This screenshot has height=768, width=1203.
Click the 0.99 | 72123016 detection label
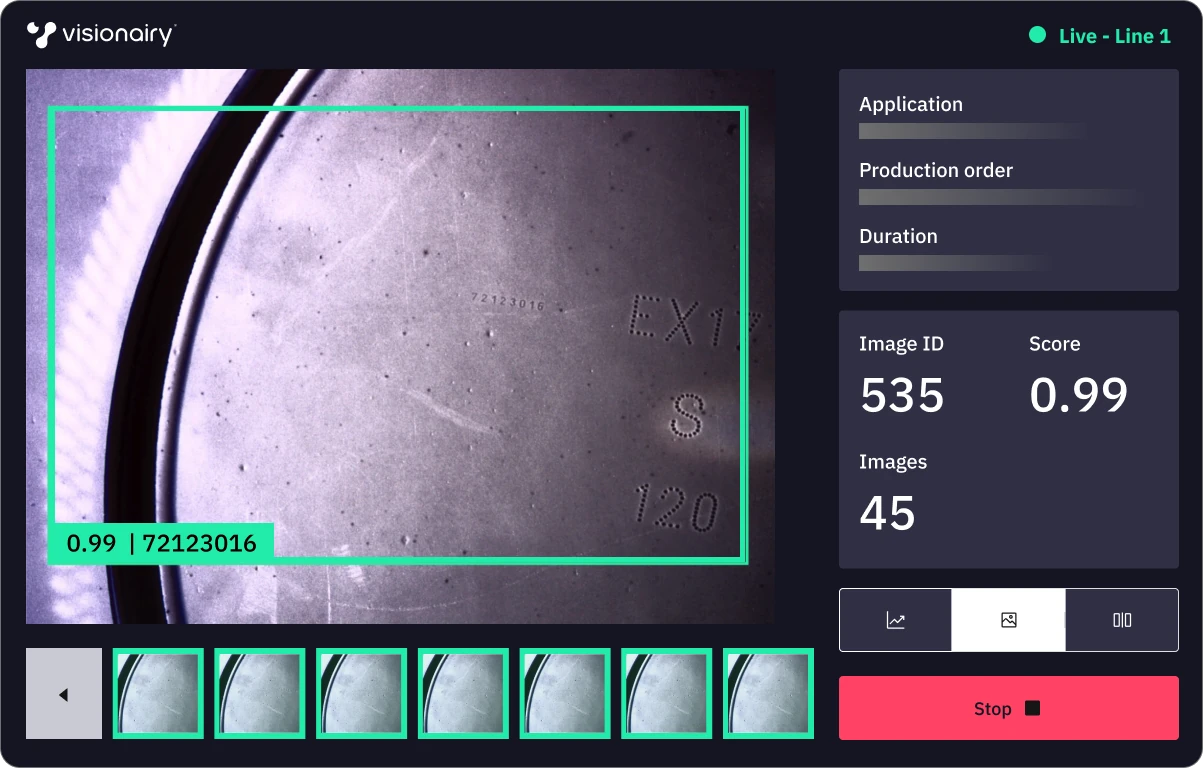click(161, 544)
